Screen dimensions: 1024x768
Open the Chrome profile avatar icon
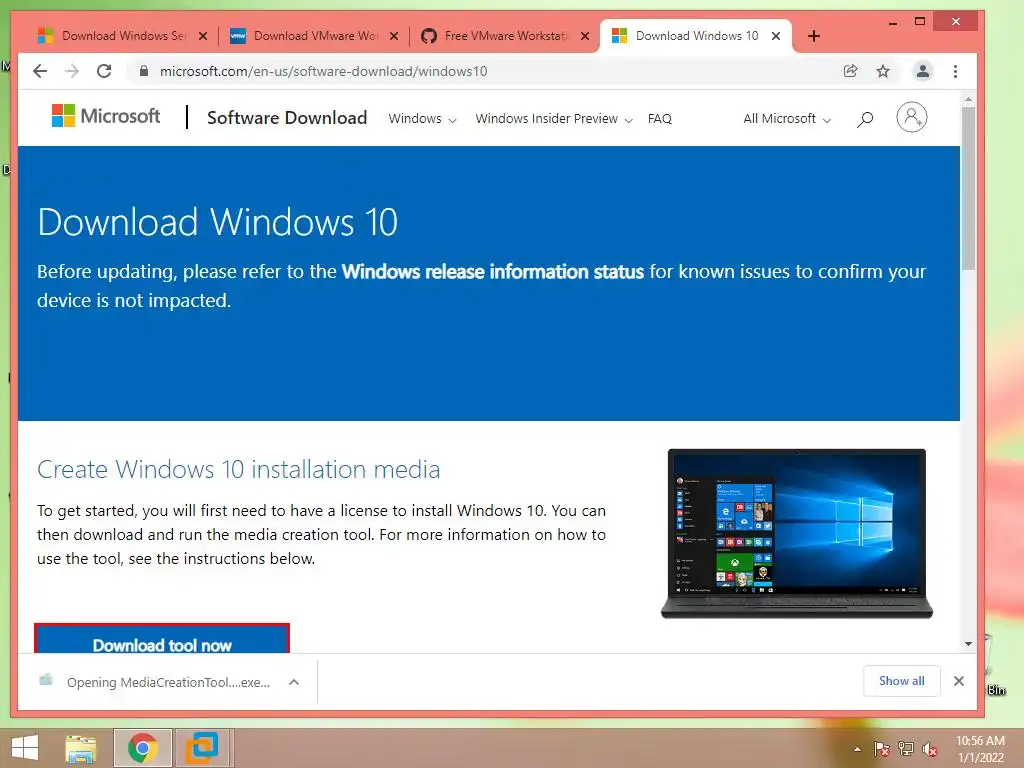(x=922, y=71)
